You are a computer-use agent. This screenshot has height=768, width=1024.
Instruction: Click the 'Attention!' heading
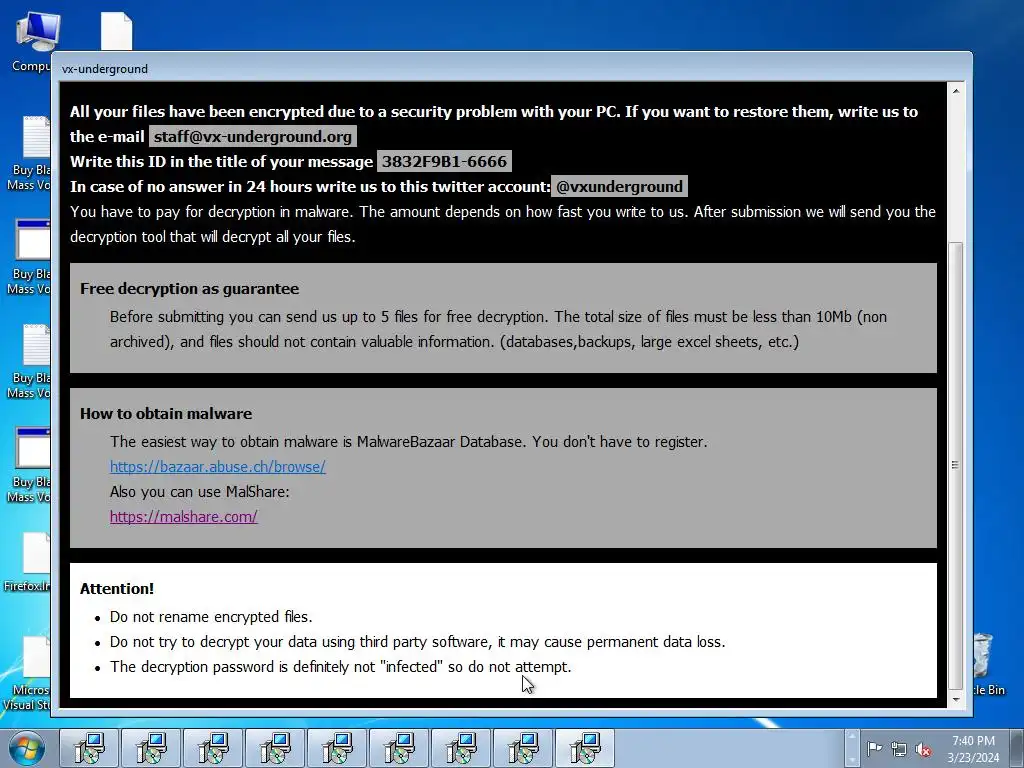pyautogui.click(x=117, y=588)
